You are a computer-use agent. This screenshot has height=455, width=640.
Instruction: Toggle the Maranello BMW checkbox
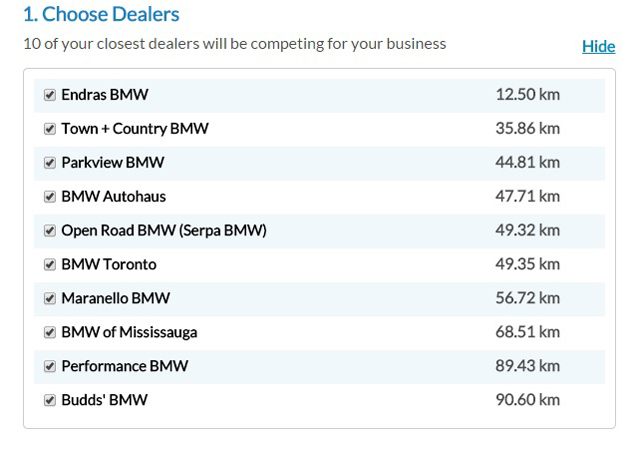tap(50, 298)
